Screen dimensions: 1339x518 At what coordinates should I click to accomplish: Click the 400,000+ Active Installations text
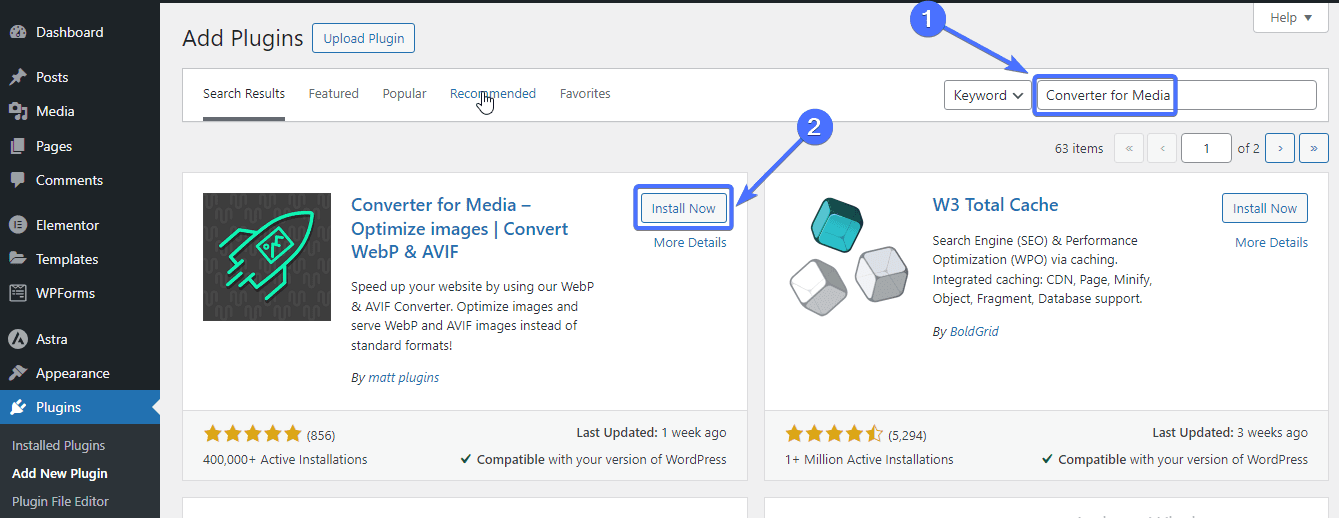[x=285, y=459]
